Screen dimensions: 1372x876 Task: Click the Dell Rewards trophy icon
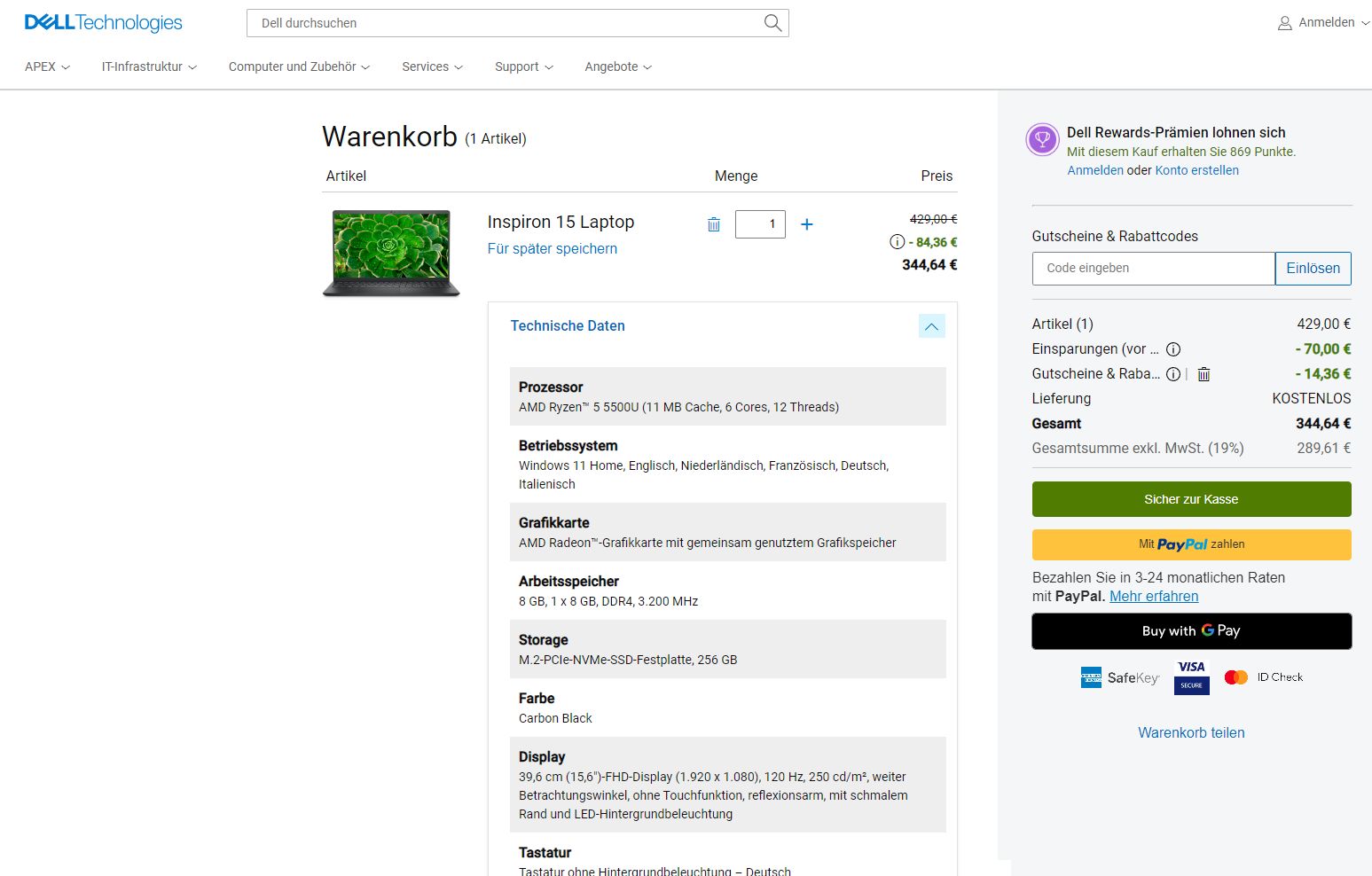click(1043, 139)
